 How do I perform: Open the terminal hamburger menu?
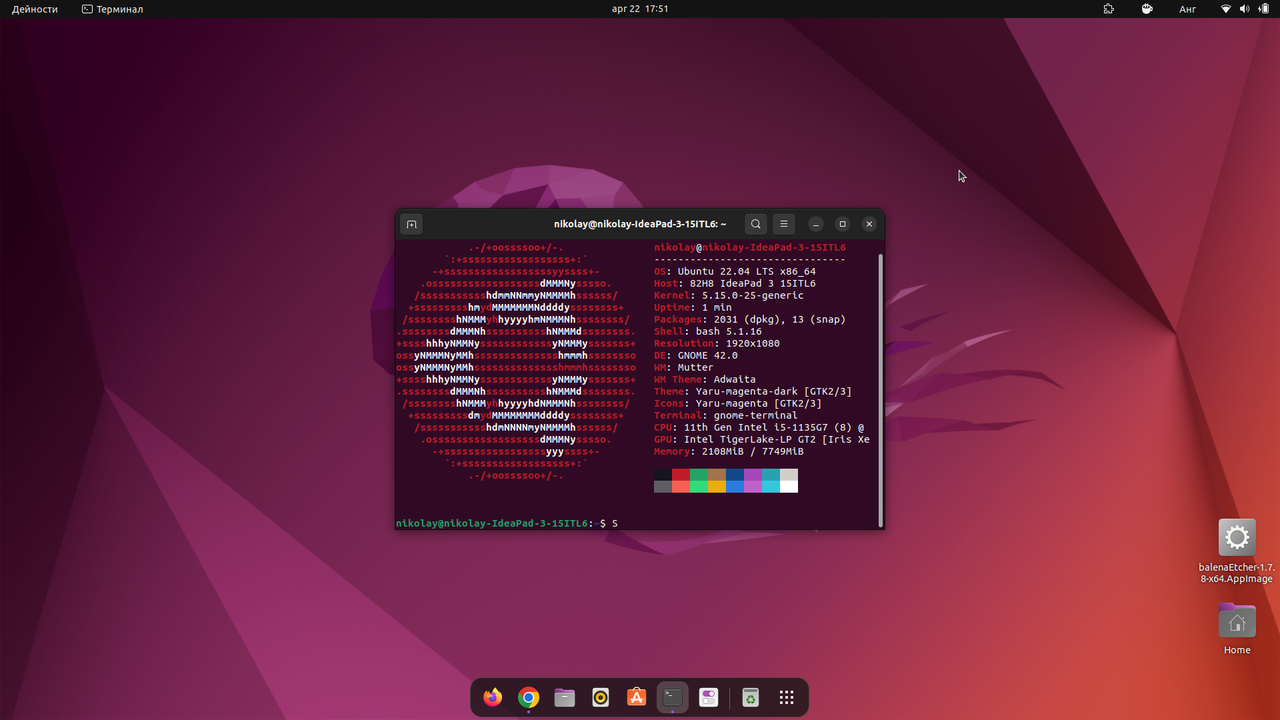tap(785, 224)
